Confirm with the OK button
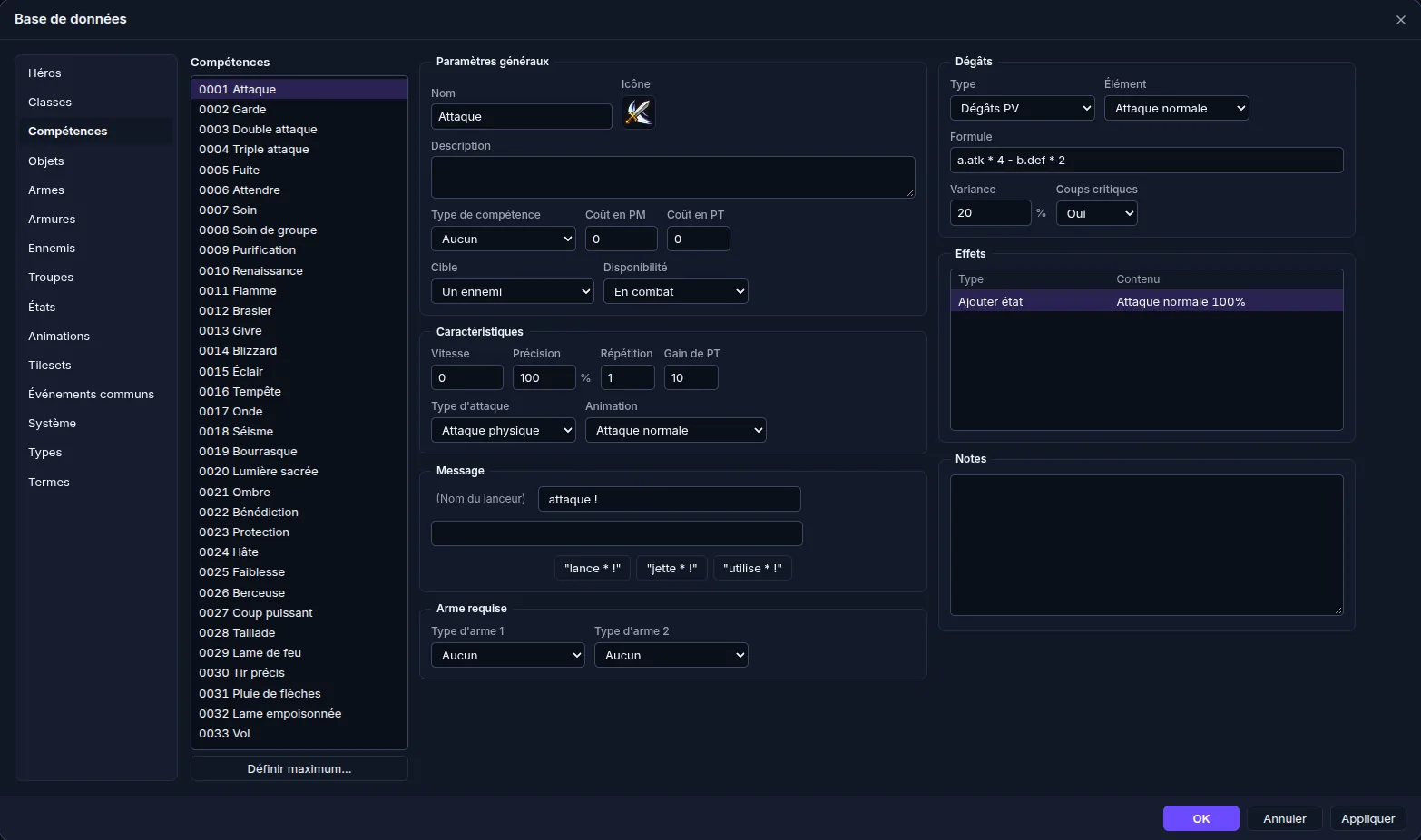 click(1201, 818)
